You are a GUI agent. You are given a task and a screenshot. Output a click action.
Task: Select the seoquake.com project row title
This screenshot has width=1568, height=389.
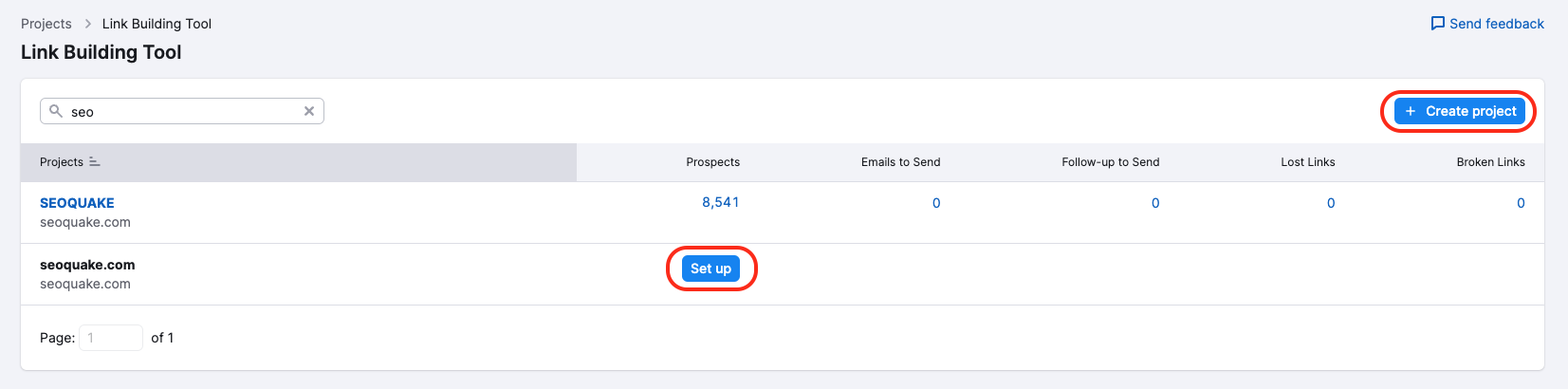87,265
